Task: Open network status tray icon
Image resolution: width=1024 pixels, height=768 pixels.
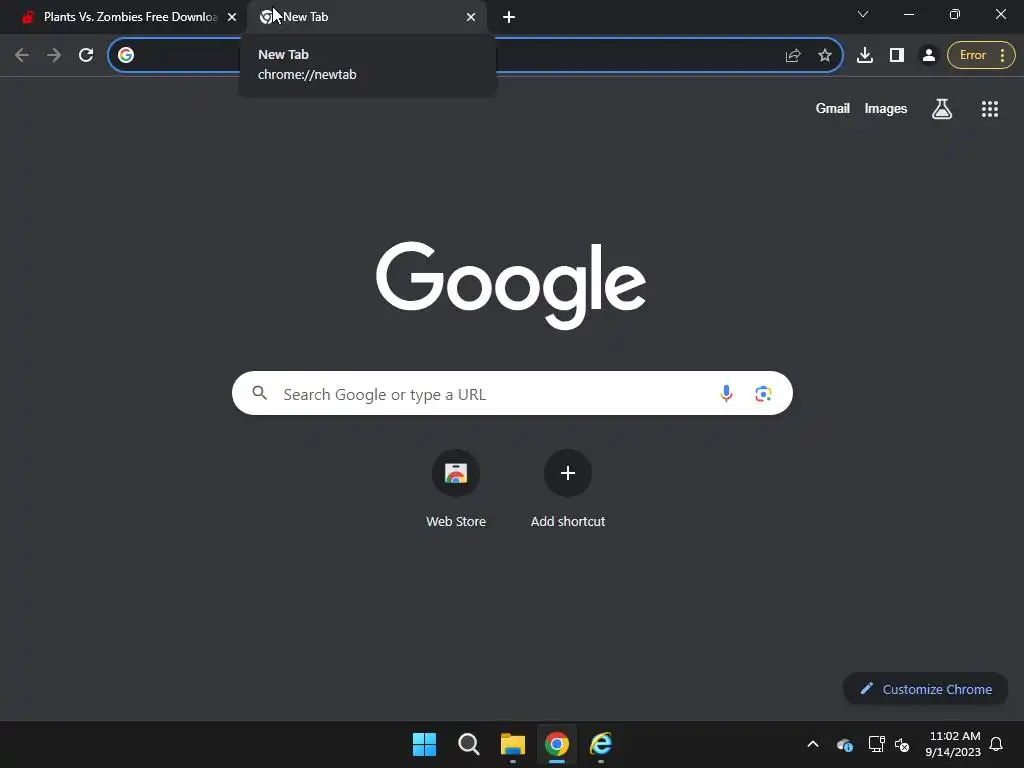Action: 876,744
